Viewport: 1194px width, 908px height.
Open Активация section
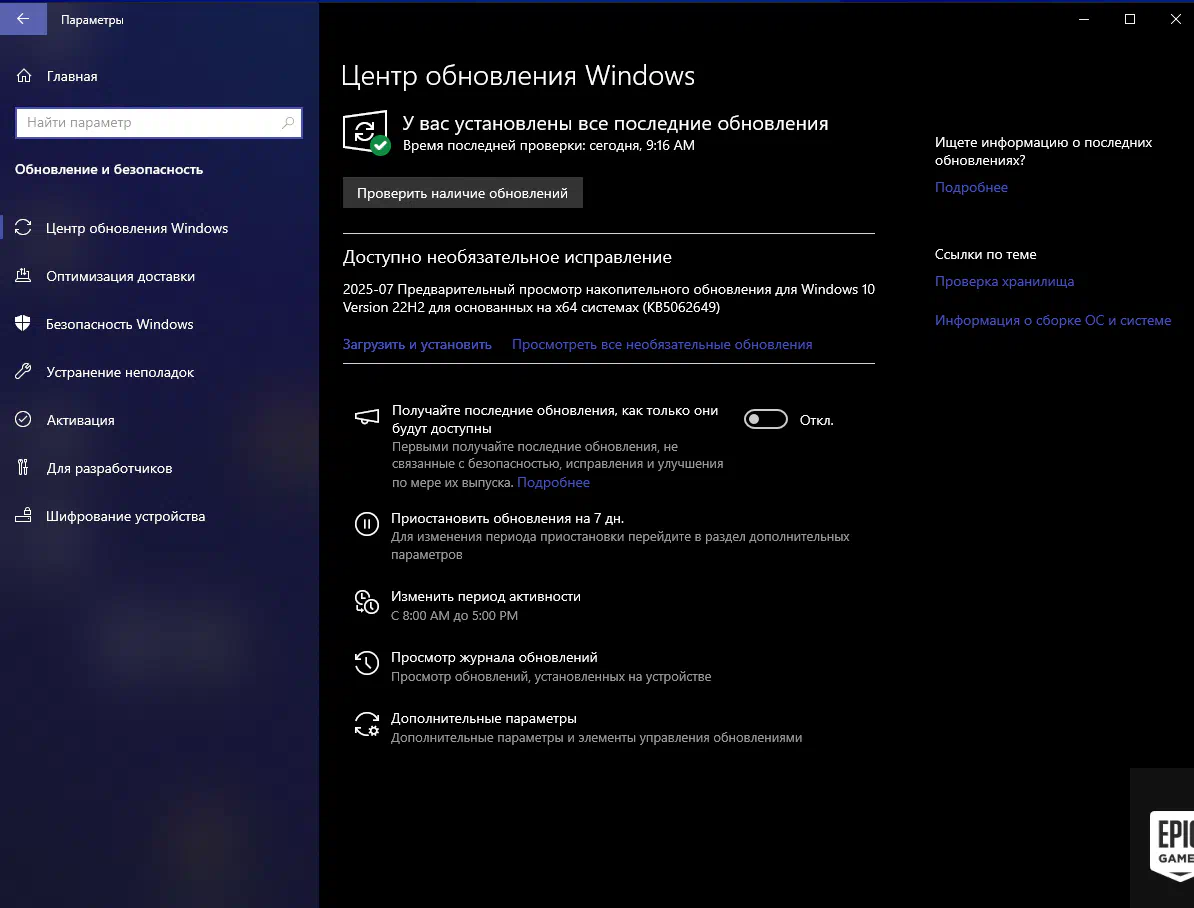click(80, 420)
